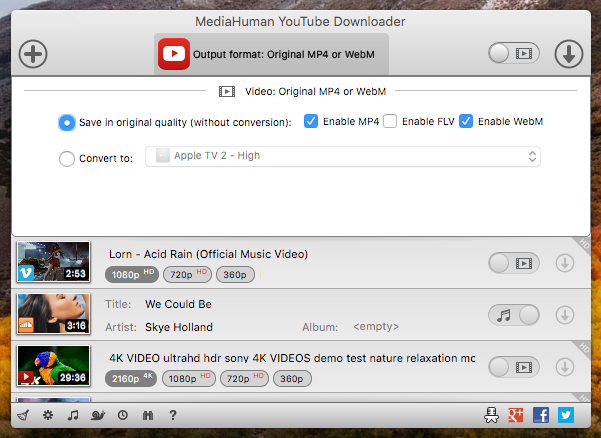Click the We Could Be track thumbnail

tap(54, 314)
